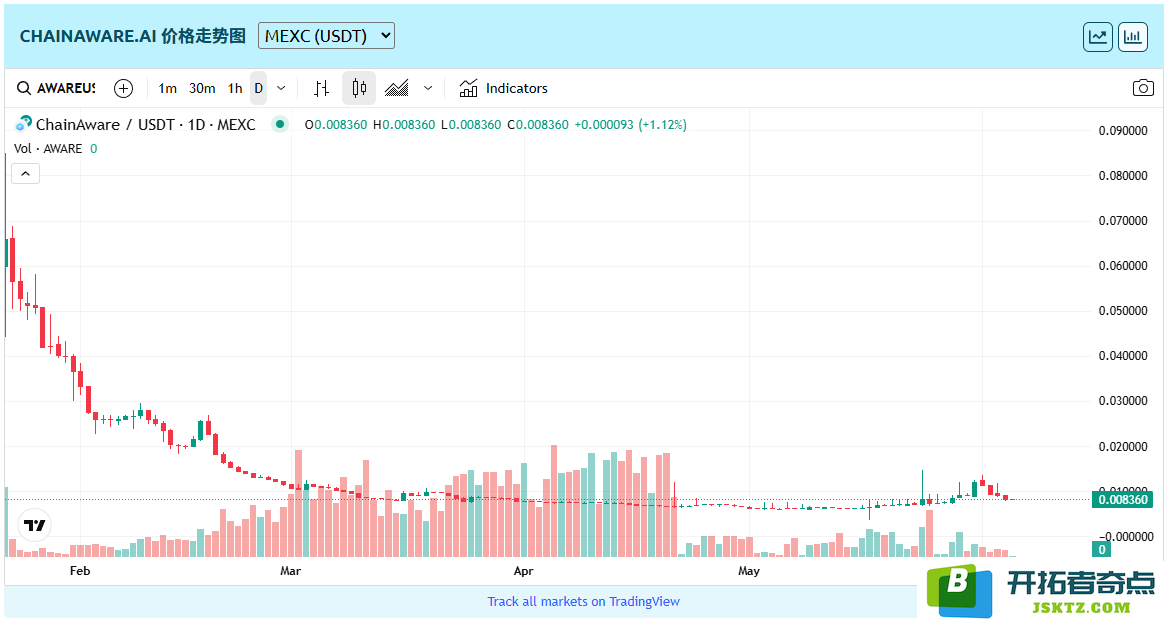Click the volume value 0 badge on axis
Viewport: 1167px width, 621px height.
click(x=1102, y=550)
